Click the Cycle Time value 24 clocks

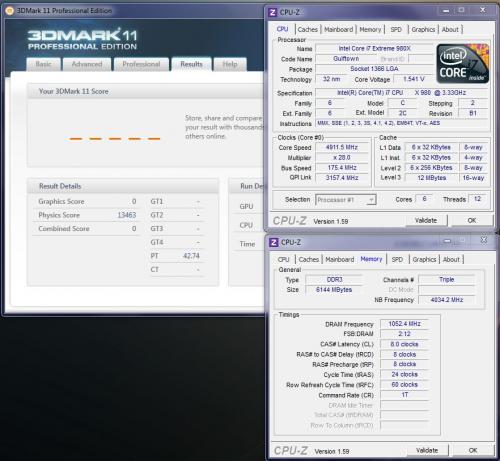coord(404,375)
